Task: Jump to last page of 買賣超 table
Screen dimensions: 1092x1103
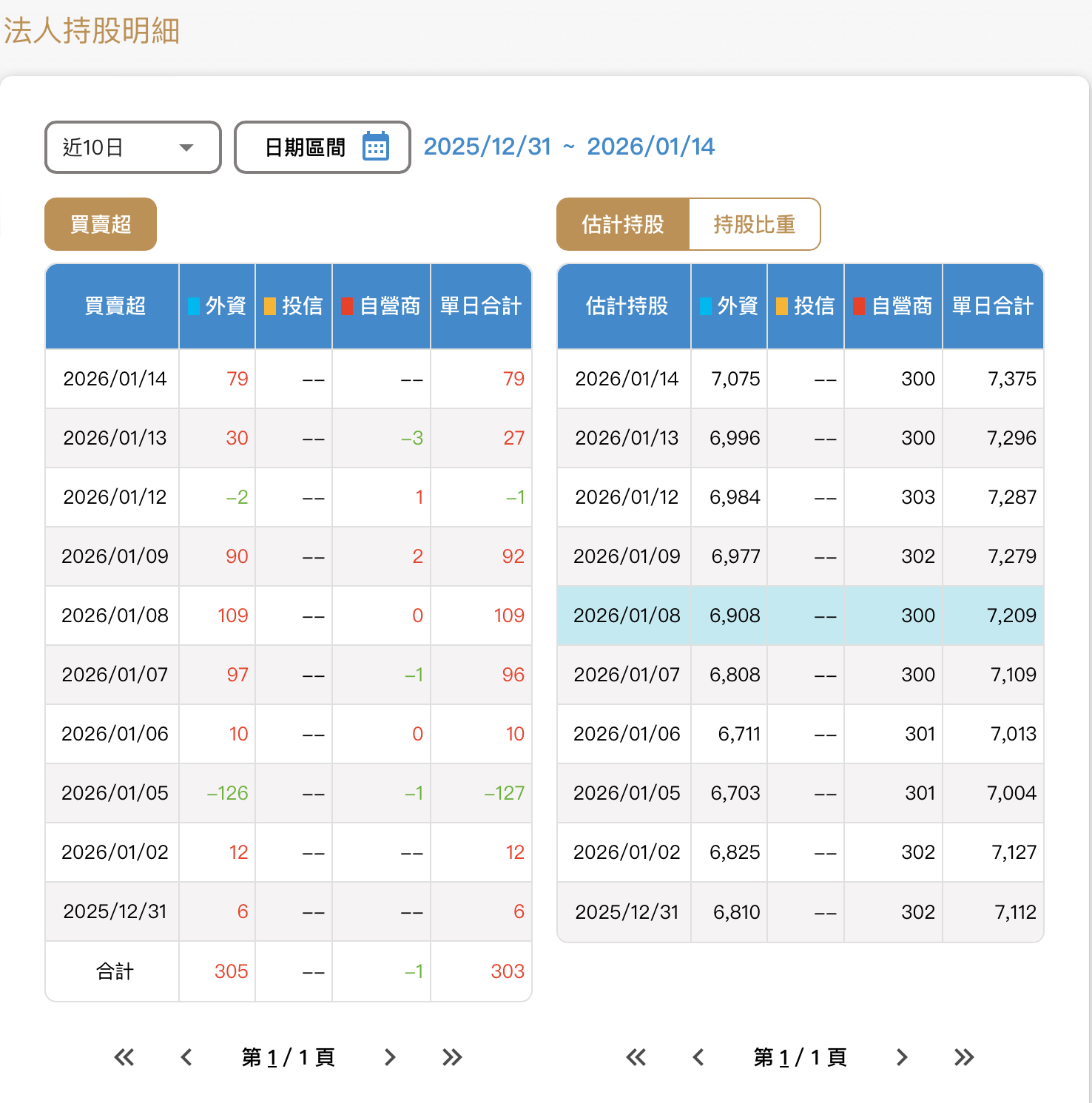Action: click(452, 1057)
